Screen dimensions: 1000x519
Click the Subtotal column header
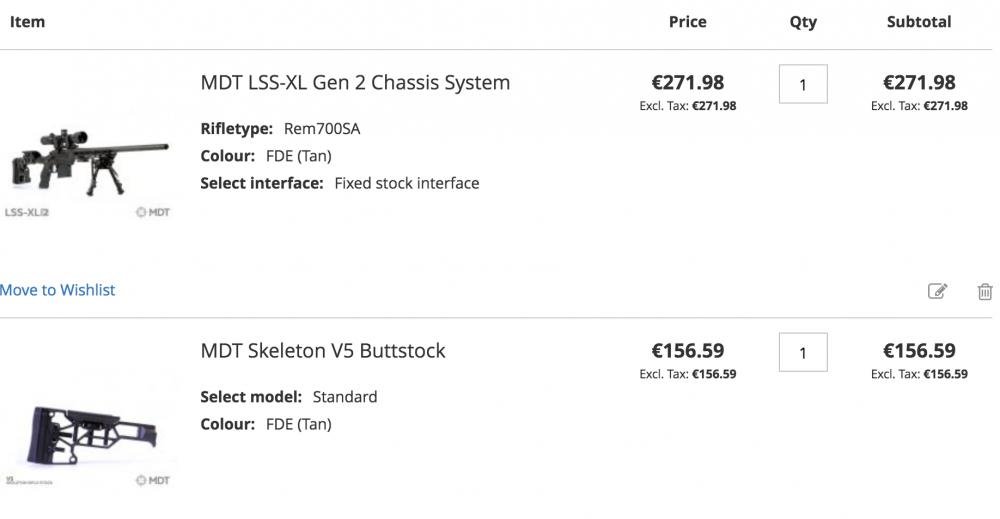click(919, 21)
